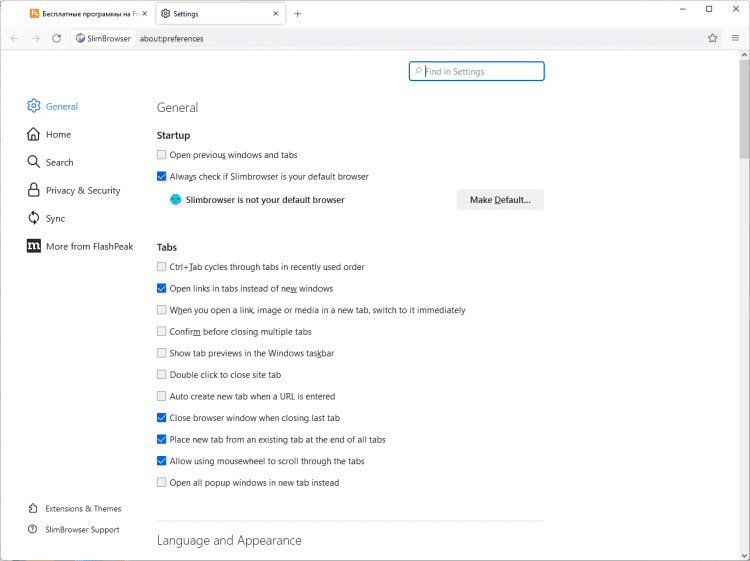Click the Reload page icon
The height and width of the screenshot is (561, 750).
pyautogui.click(x=56, y=38)
